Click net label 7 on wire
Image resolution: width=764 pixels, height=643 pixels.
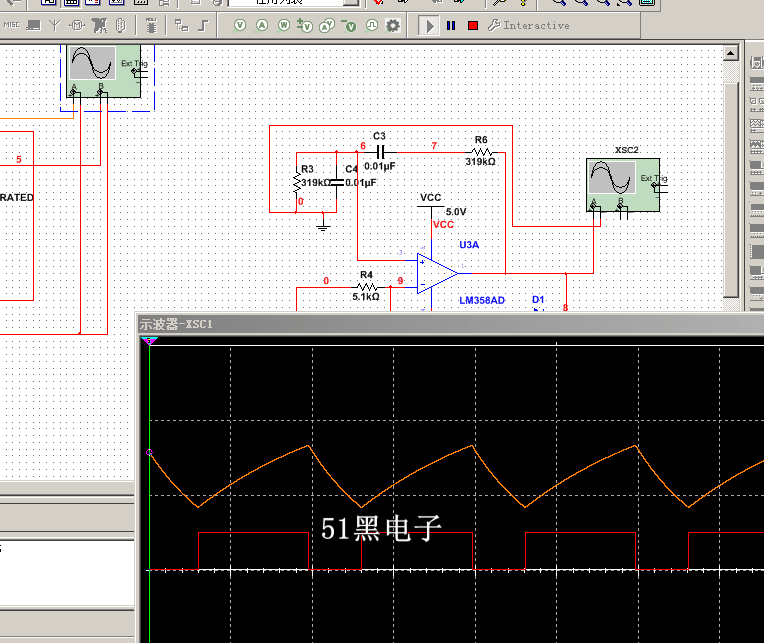tap(434, 146)
